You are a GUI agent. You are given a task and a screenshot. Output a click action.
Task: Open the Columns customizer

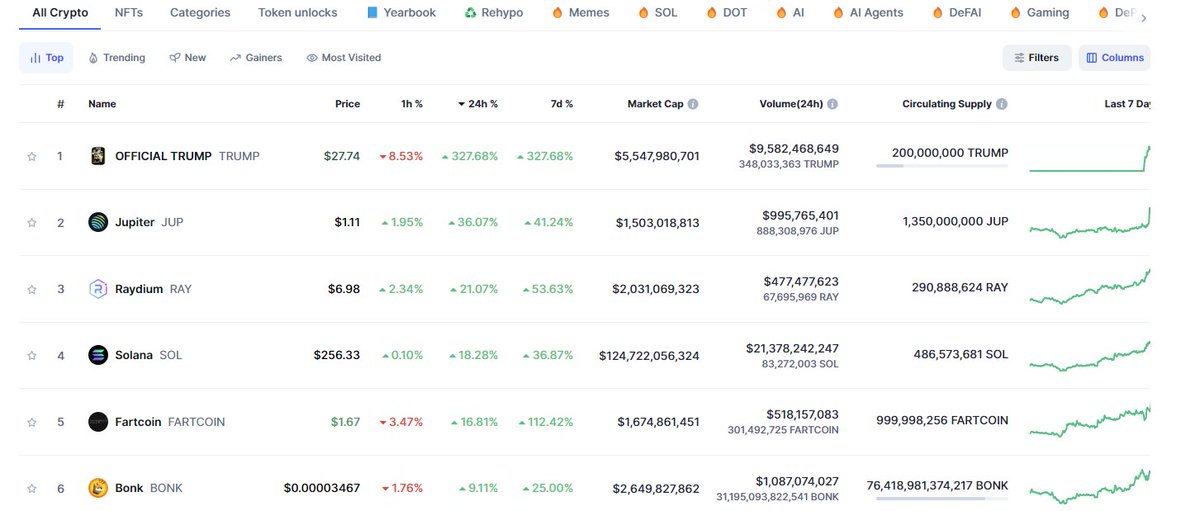(1114, 58)
